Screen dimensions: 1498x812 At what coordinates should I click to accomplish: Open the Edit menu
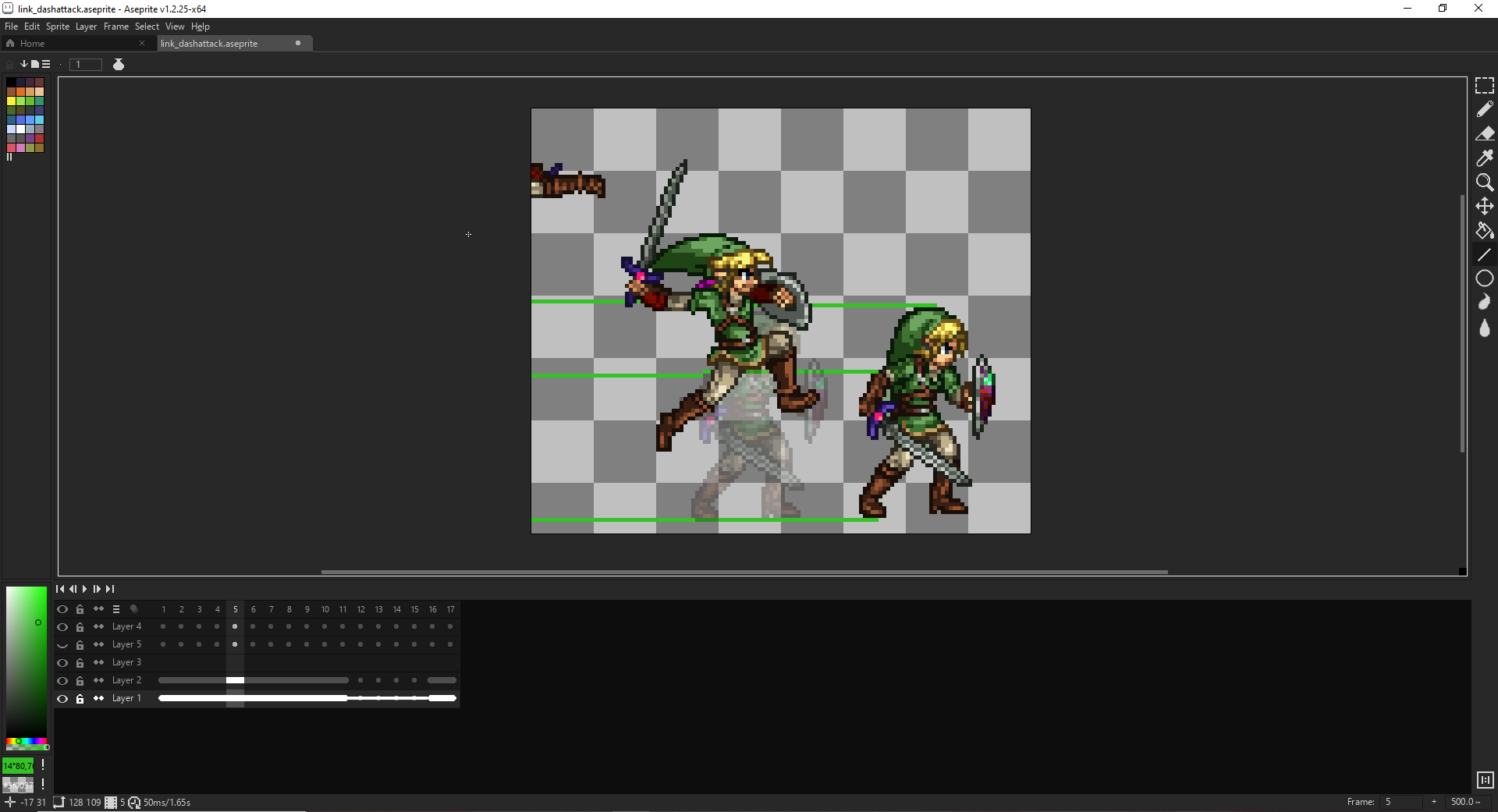coord(32,27)
